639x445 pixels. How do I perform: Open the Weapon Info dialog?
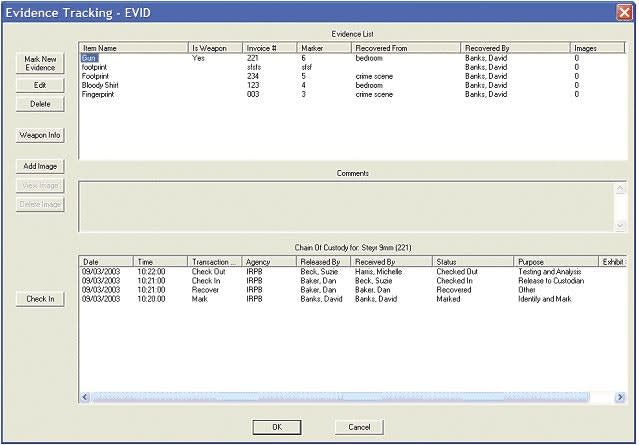(40, 134)
